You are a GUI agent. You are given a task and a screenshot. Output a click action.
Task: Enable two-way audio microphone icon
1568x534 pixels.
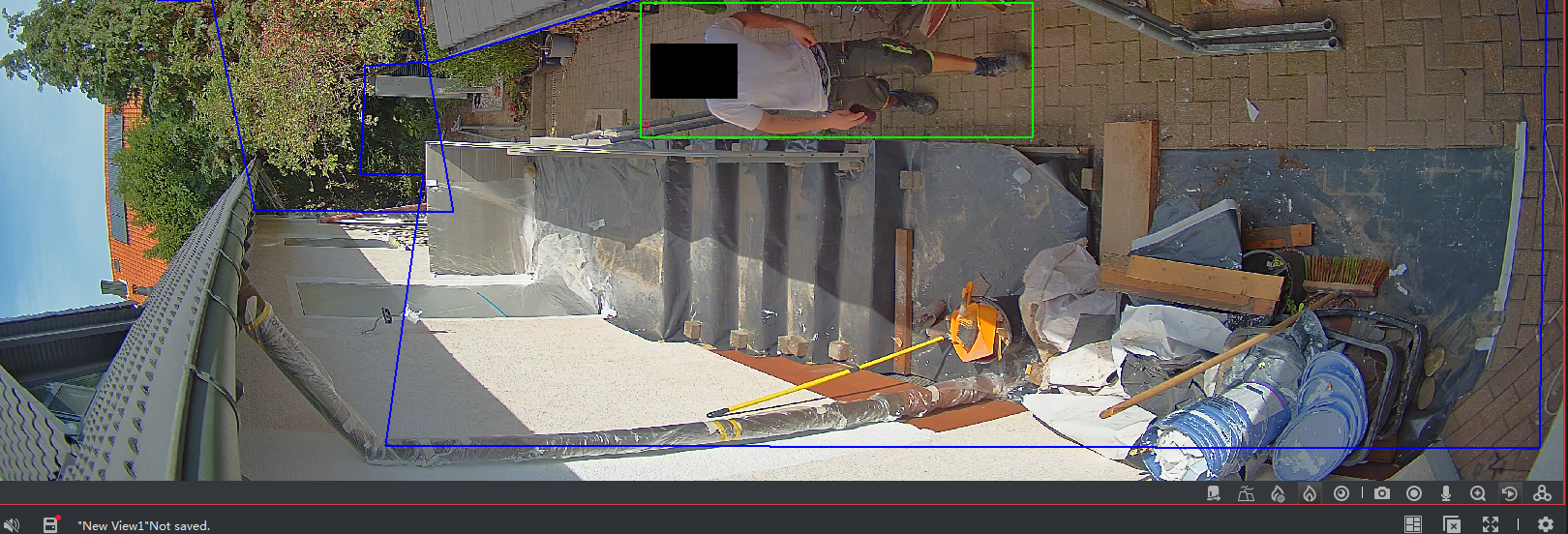[1445, 493]
